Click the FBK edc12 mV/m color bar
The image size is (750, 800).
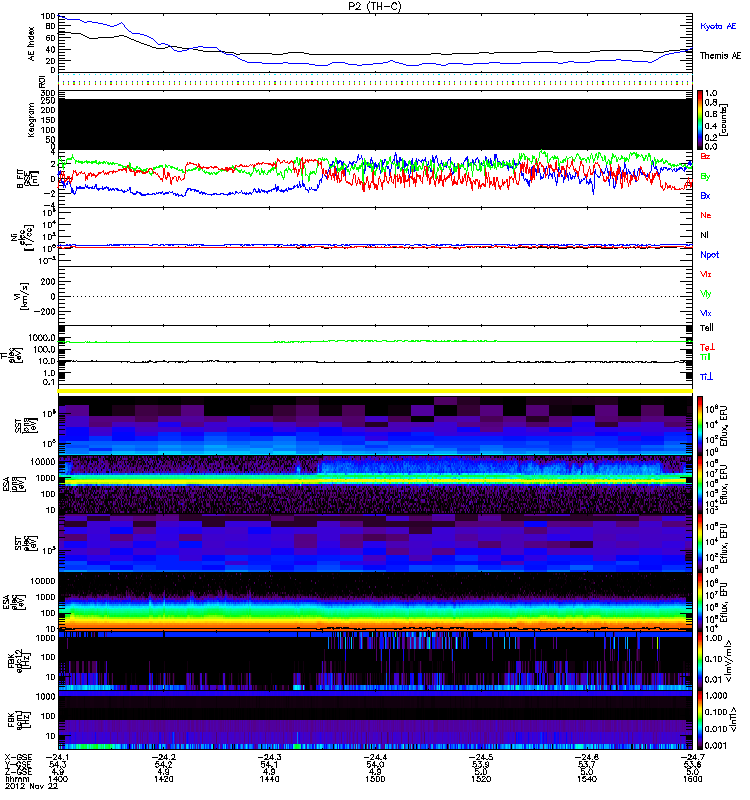(699, 661)
